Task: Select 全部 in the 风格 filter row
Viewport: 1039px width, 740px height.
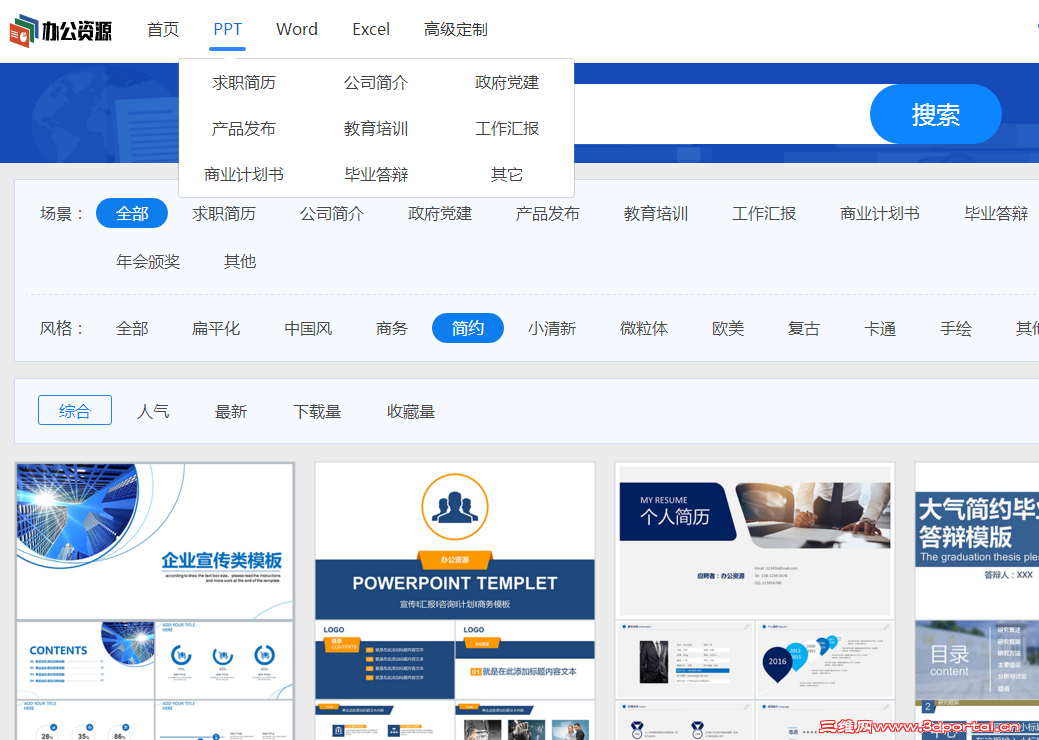Action: [132, 328]
